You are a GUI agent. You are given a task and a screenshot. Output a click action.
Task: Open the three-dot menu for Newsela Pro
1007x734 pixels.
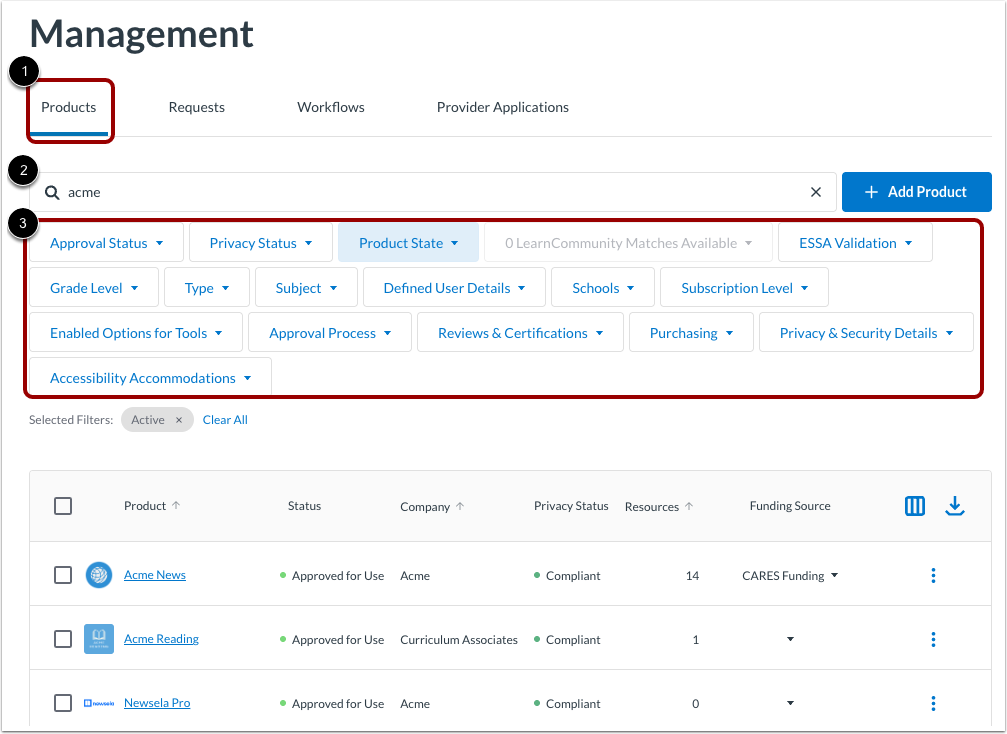tap(933, 703)
